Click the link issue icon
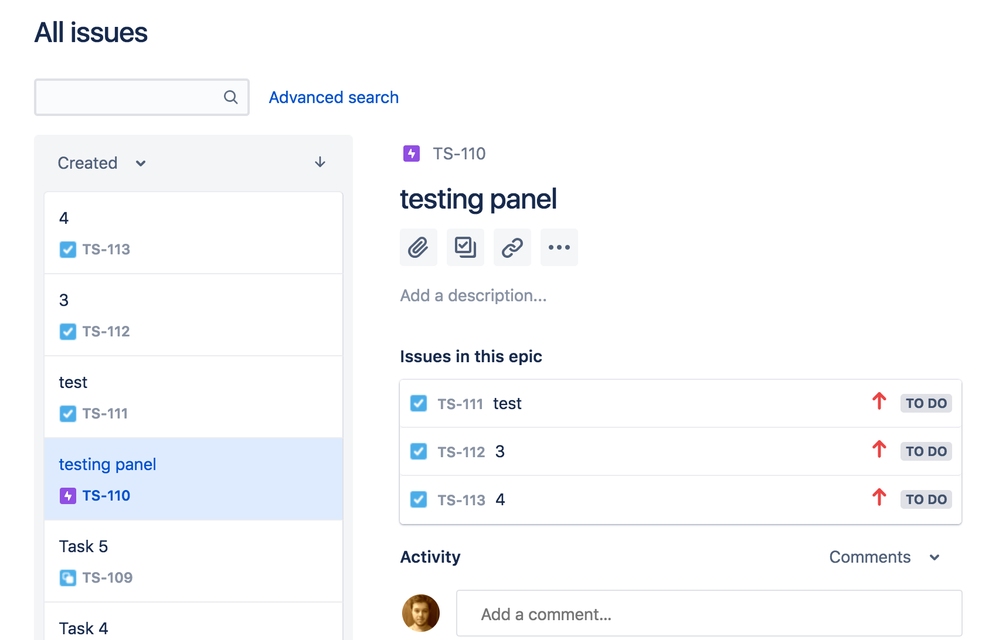 point(512,247)
